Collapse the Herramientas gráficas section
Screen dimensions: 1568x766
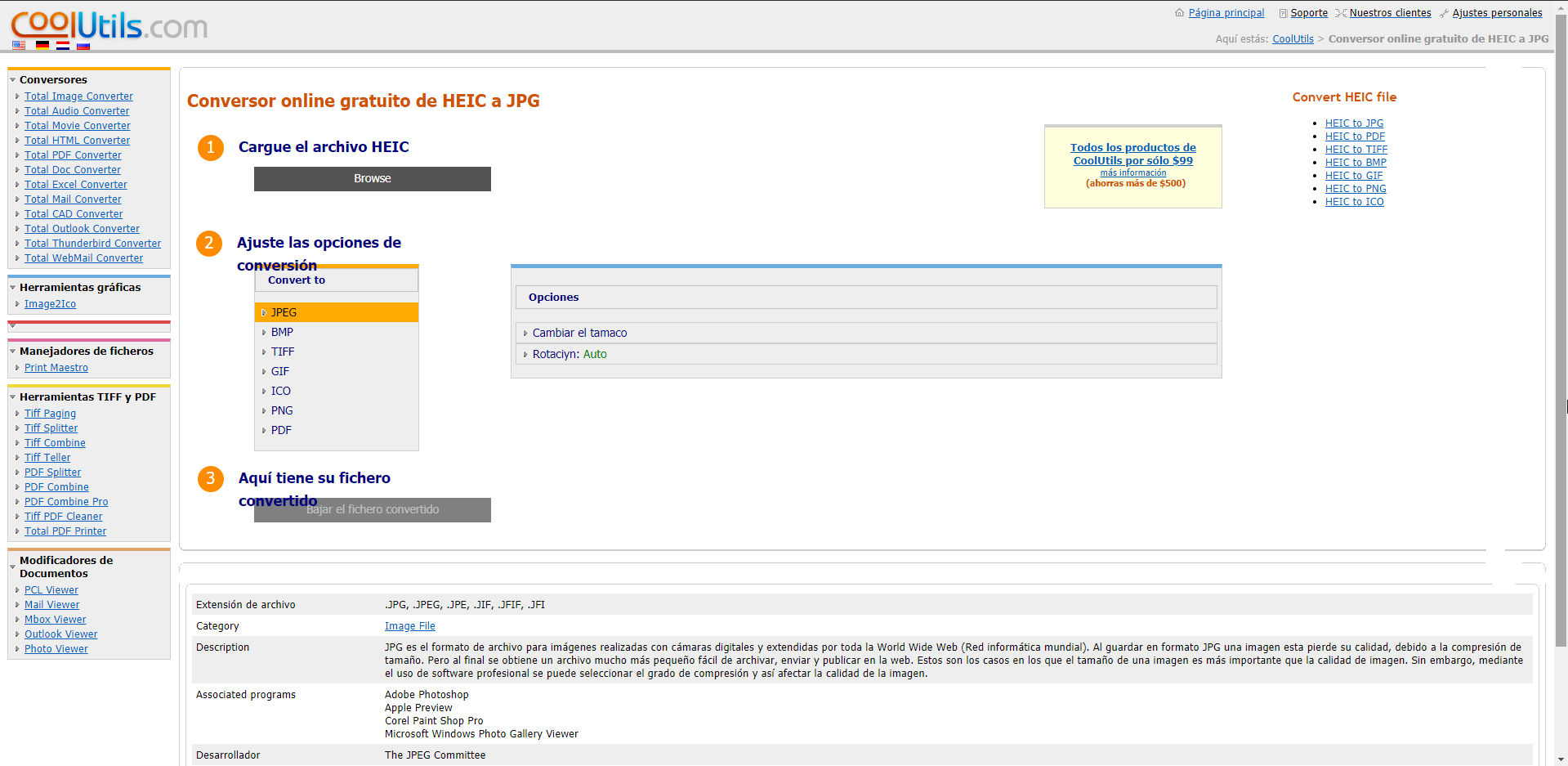[13, 288]
